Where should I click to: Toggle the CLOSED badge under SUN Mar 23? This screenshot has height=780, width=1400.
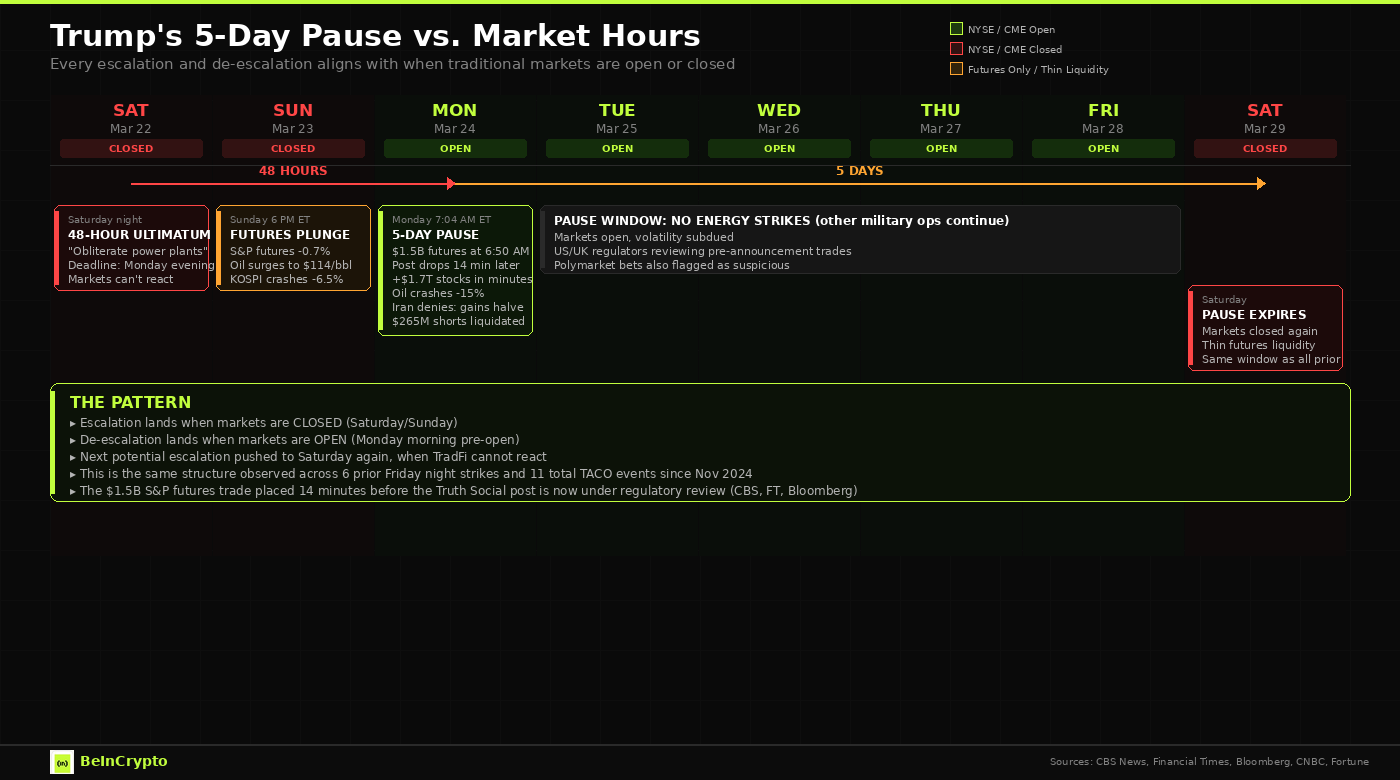[x=293, y=148]
